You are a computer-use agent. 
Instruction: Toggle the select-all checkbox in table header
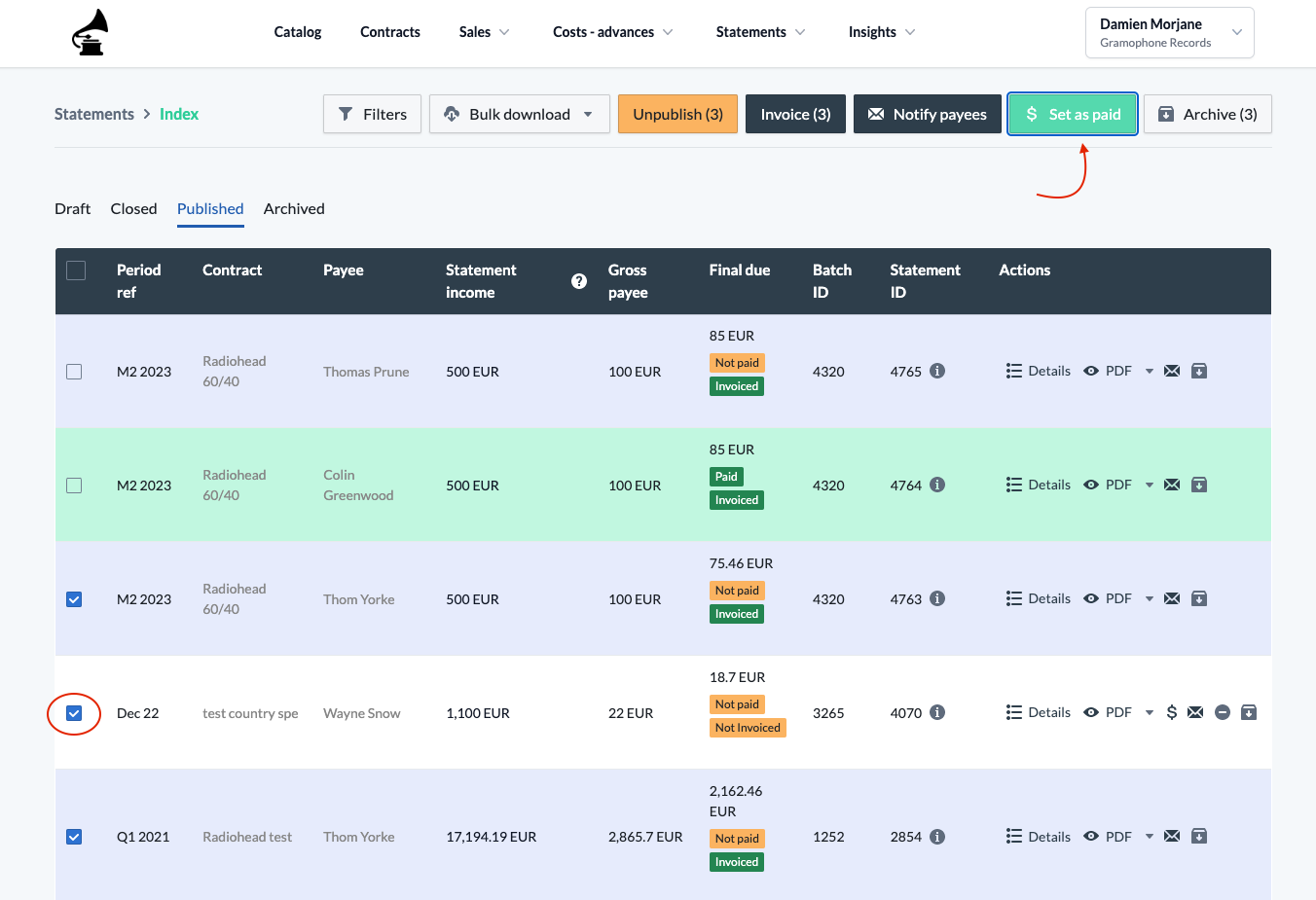click(x=76, y=270)
